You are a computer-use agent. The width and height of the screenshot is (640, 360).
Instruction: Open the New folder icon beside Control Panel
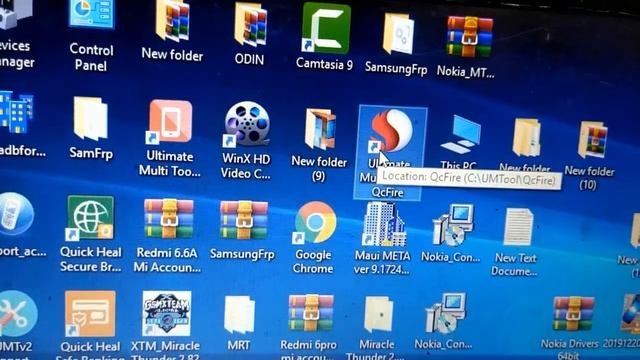point(172,32)
